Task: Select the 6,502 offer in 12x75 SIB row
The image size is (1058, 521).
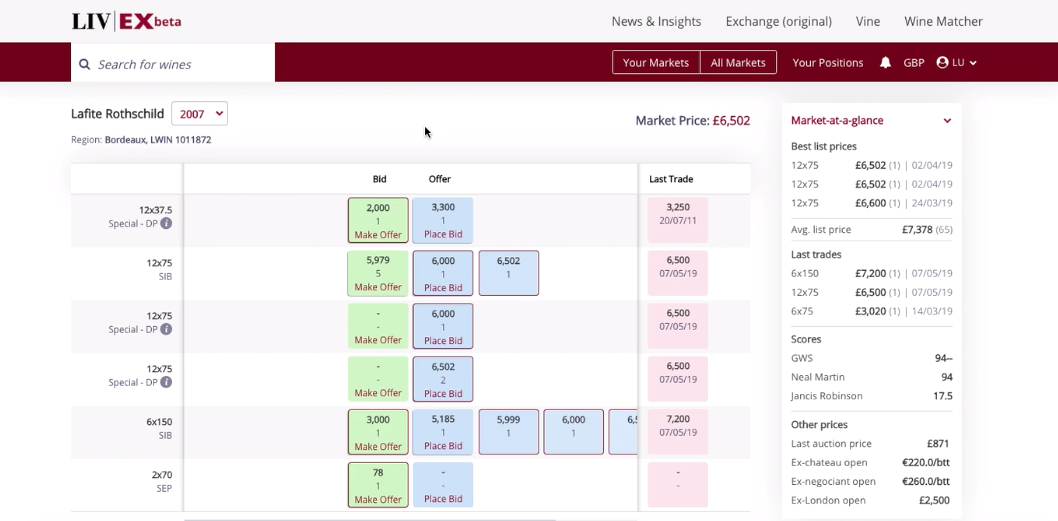Action: pos(509,273)
